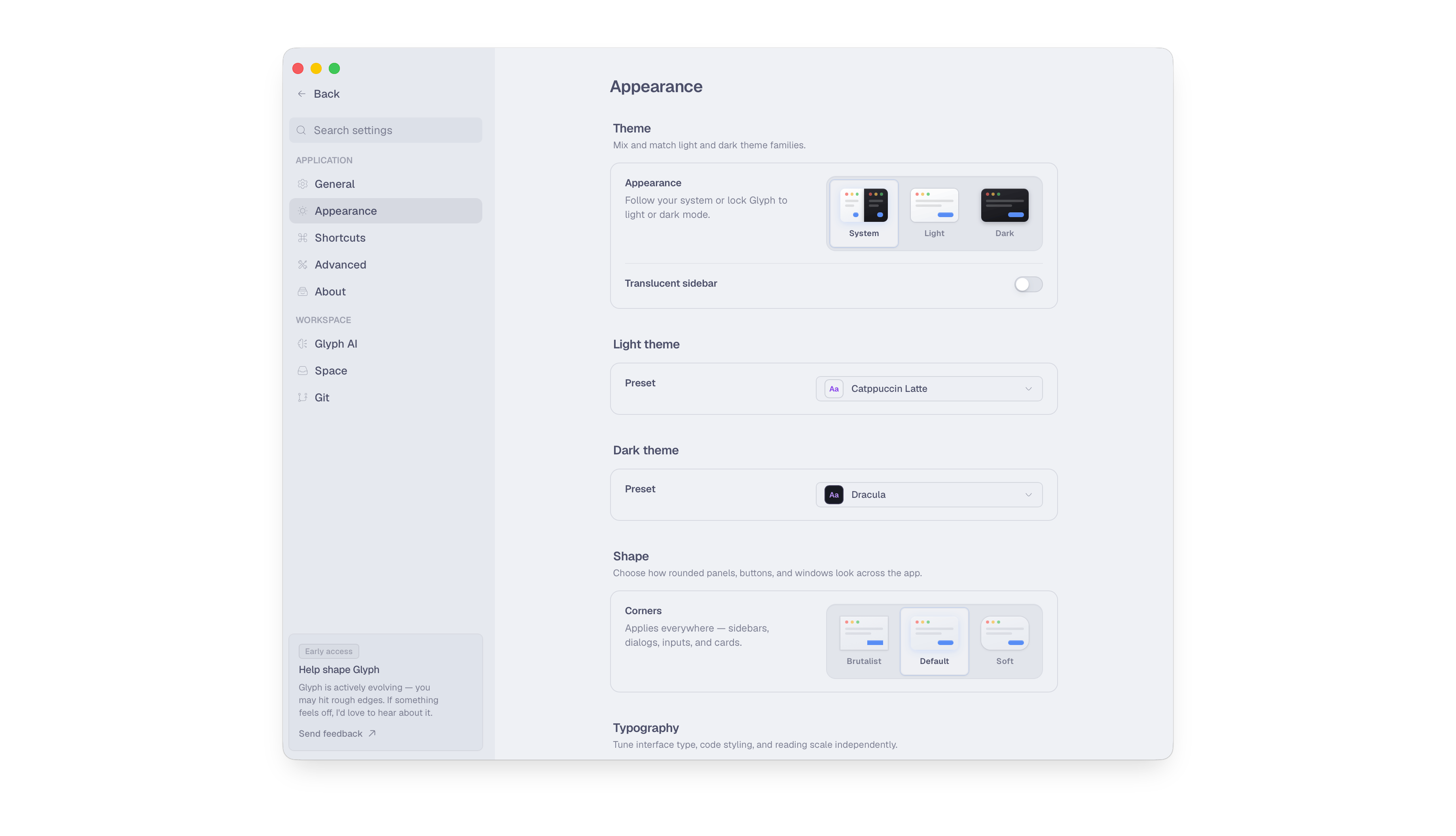
Task: Open General settings page
Action: (385, 184)
